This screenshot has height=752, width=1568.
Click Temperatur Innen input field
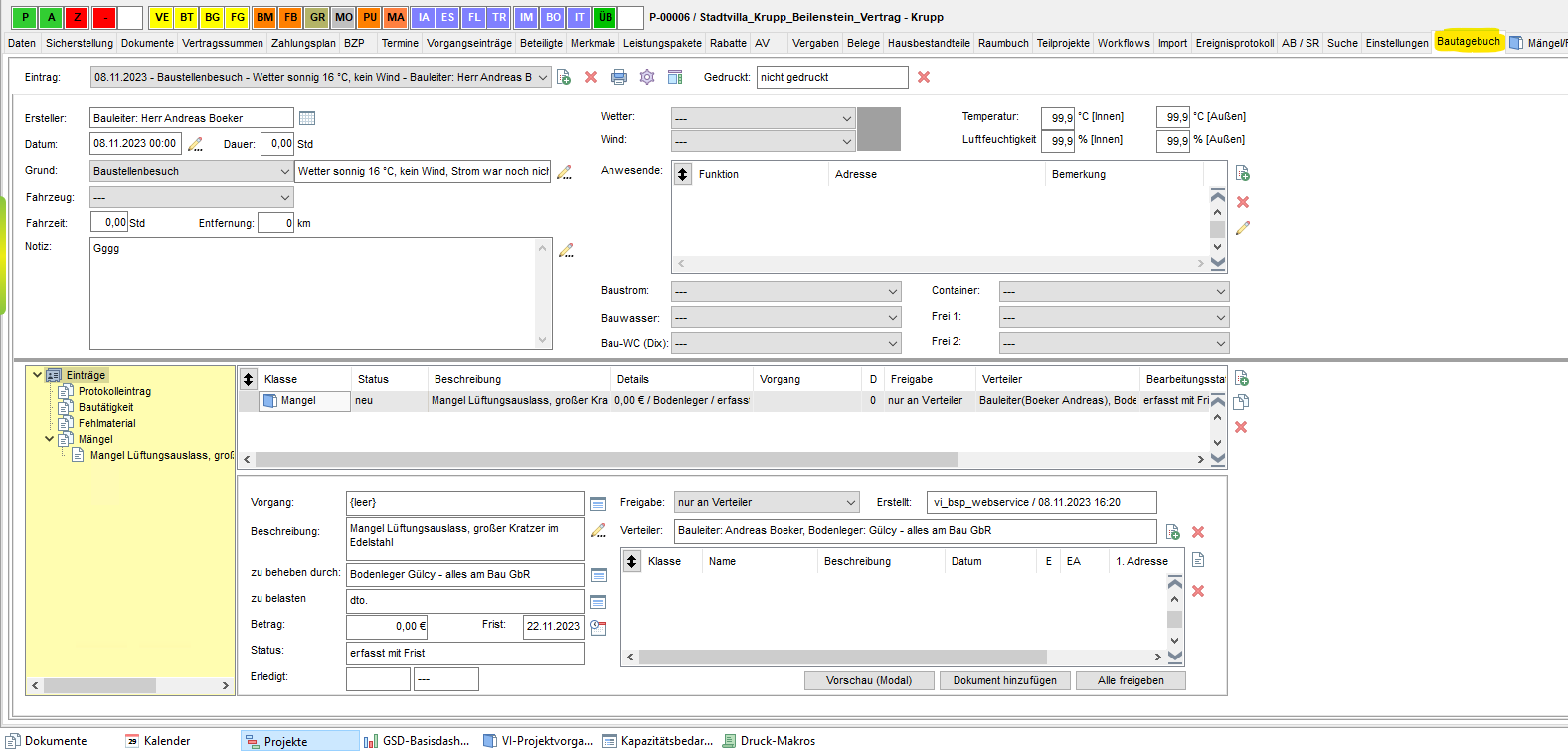tap(1057, 117)
